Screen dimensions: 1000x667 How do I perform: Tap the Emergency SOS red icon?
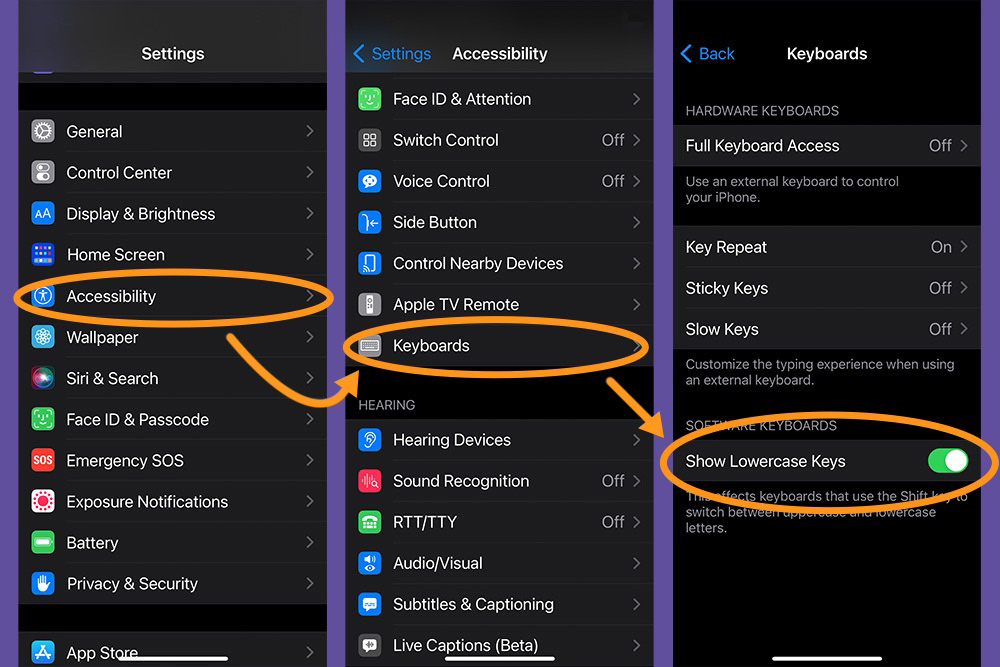(43, 461)
